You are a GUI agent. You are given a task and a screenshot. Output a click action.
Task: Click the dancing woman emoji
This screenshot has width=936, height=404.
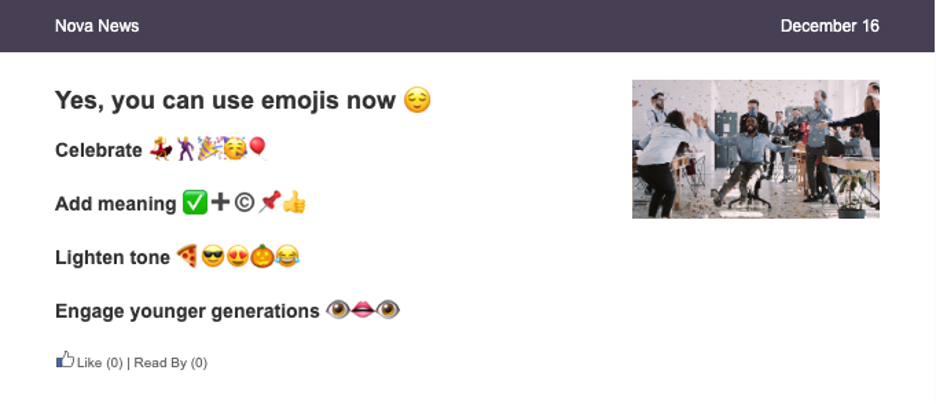[161, 149]
